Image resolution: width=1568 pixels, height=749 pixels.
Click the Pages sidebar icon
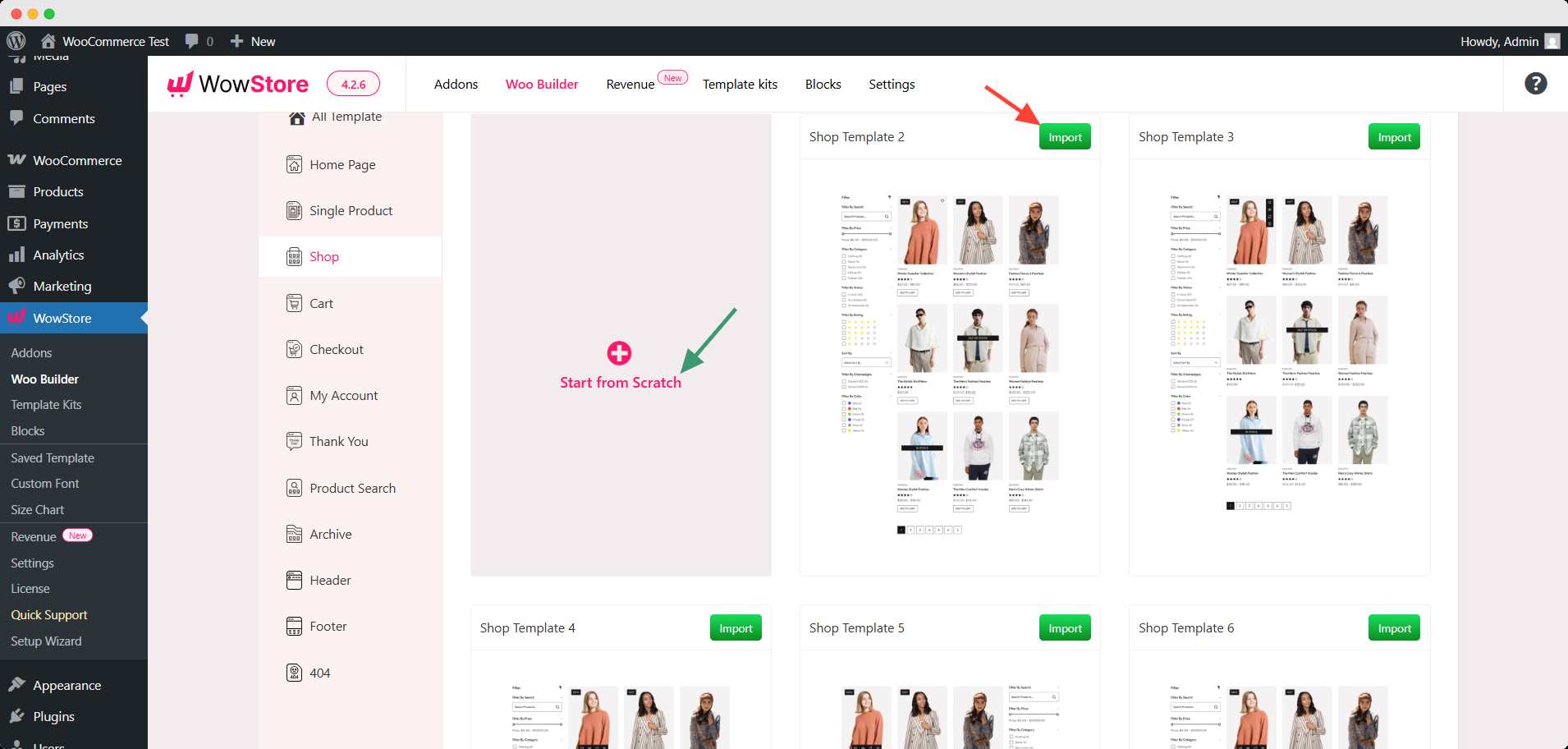[16, 86]
